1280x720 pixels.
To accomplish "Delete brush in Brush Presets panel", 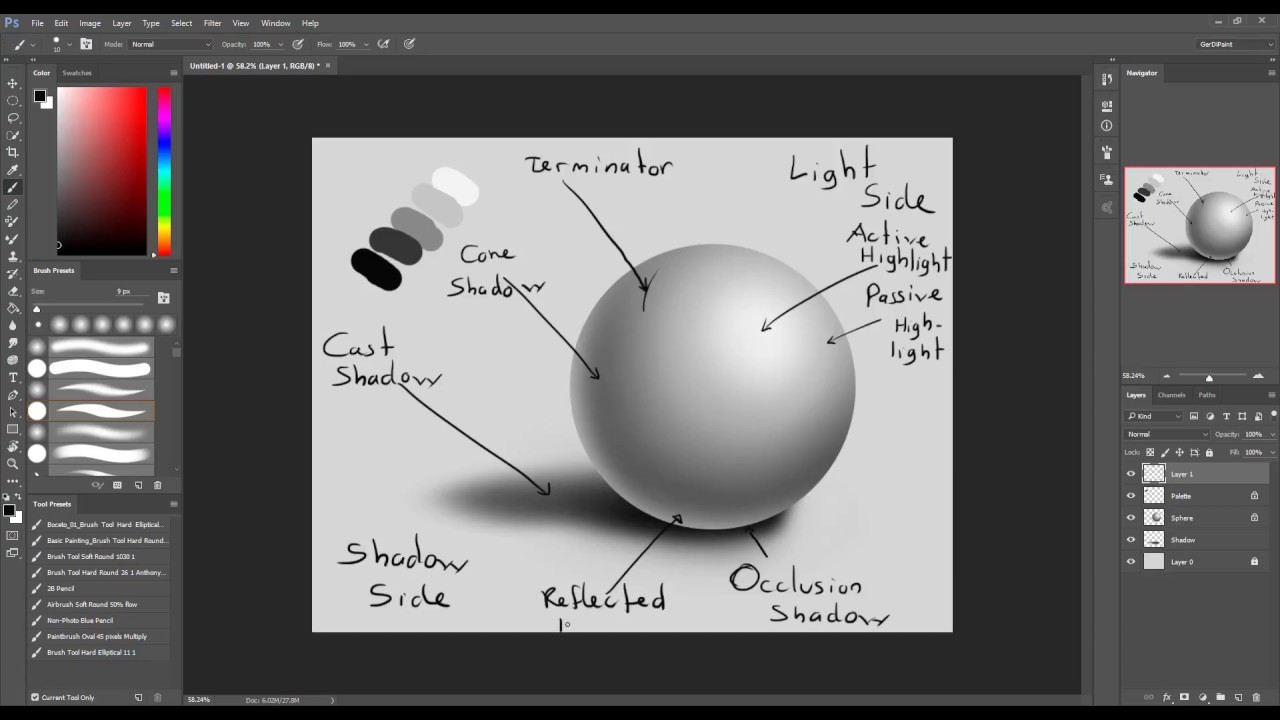I will click(x=157, y=485).
